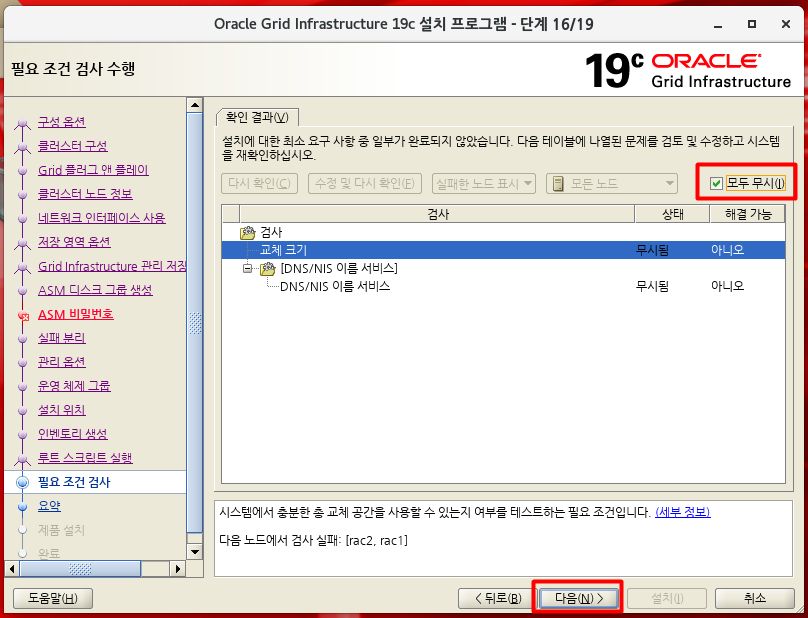
Task: Go to the 요약 step
Action: click(x=49, y=506)
